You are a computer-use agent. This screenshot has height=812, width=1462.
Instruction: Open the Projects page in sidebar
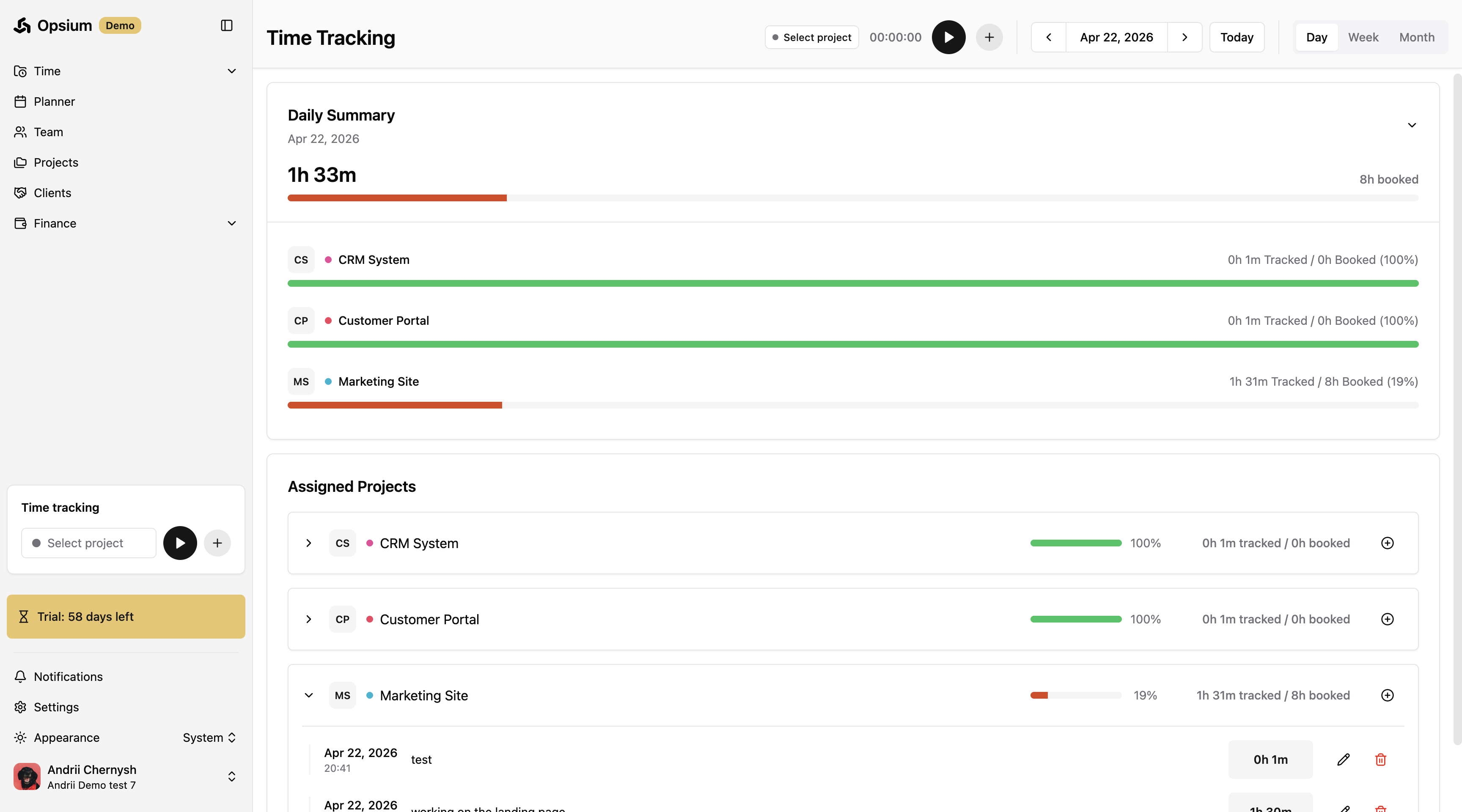click(x=55, y=162)
